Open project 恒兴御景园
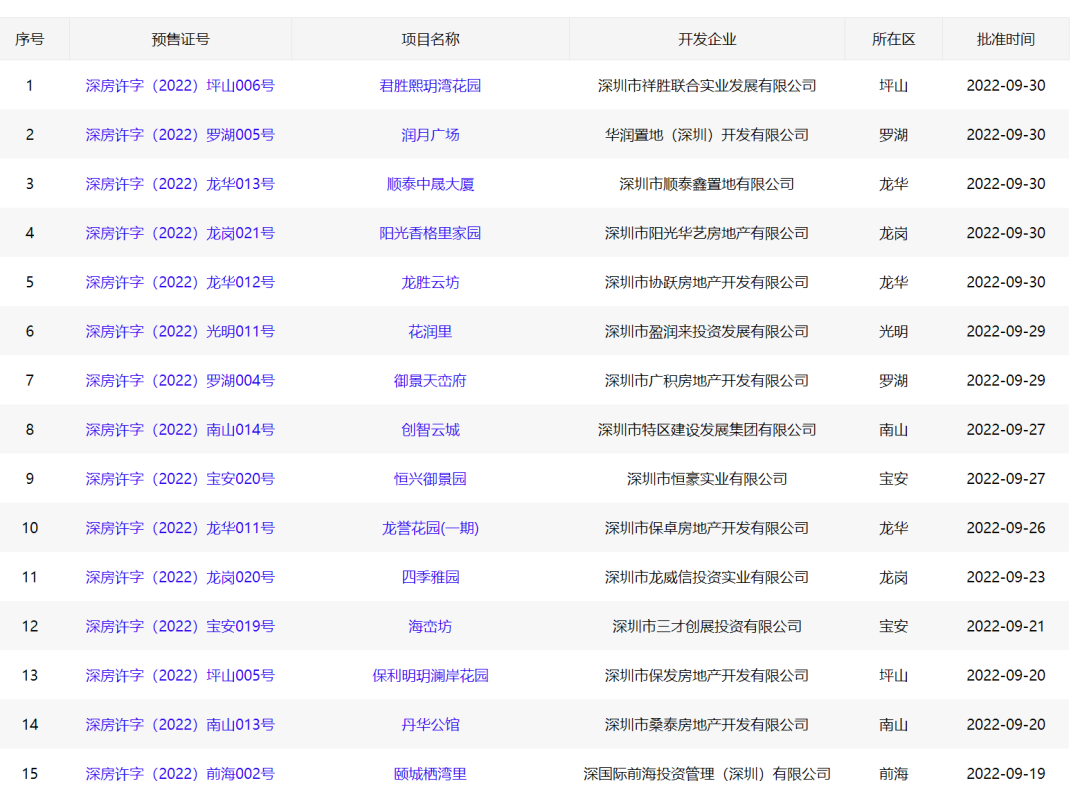Image resolution: width=1080 pixels, height=808 pixels. click(430, 479)
